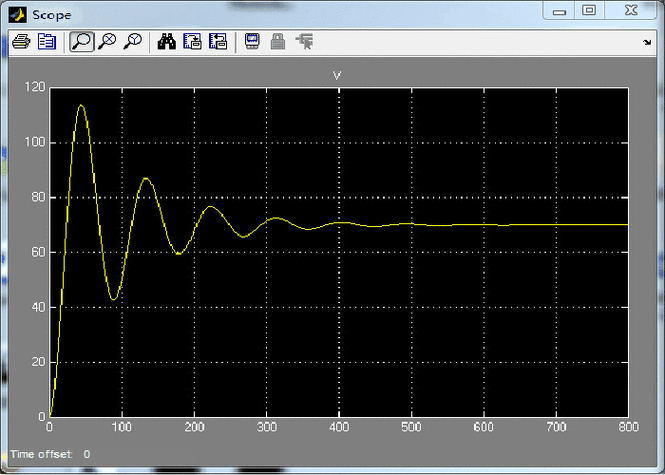Click the x-axis label 600
Screen dimensions: 665x475
coord(484,427)
